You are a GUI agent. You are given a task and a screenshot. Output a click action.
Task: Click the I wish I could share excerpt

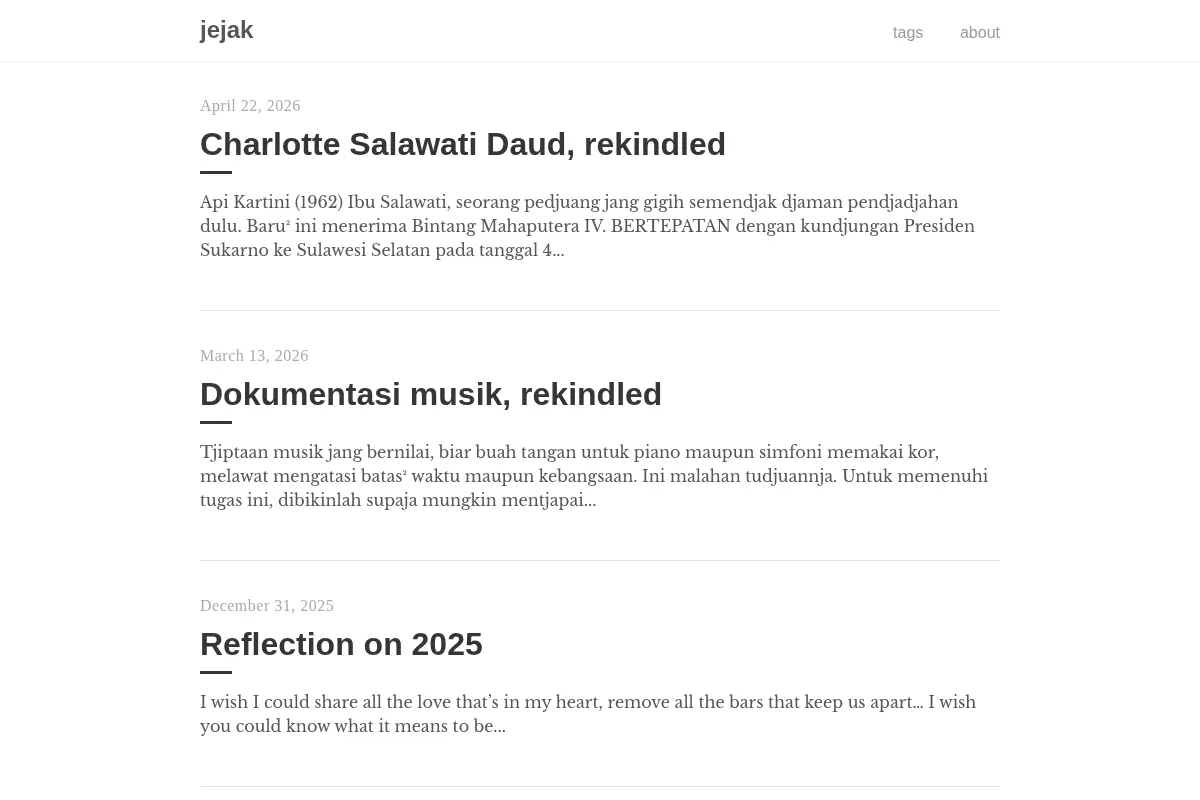[590, 714]
